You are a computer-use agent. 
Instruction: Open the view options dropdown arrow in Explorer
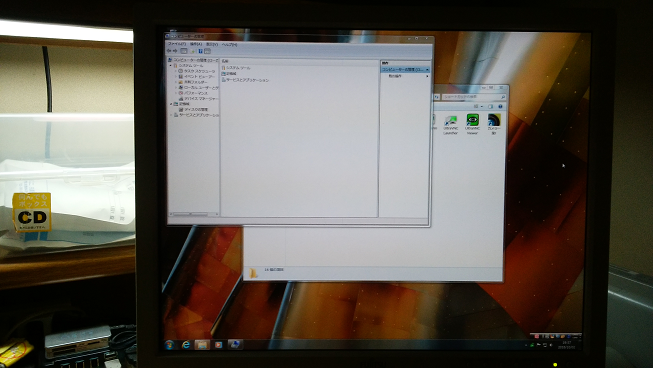coord(482,107)
